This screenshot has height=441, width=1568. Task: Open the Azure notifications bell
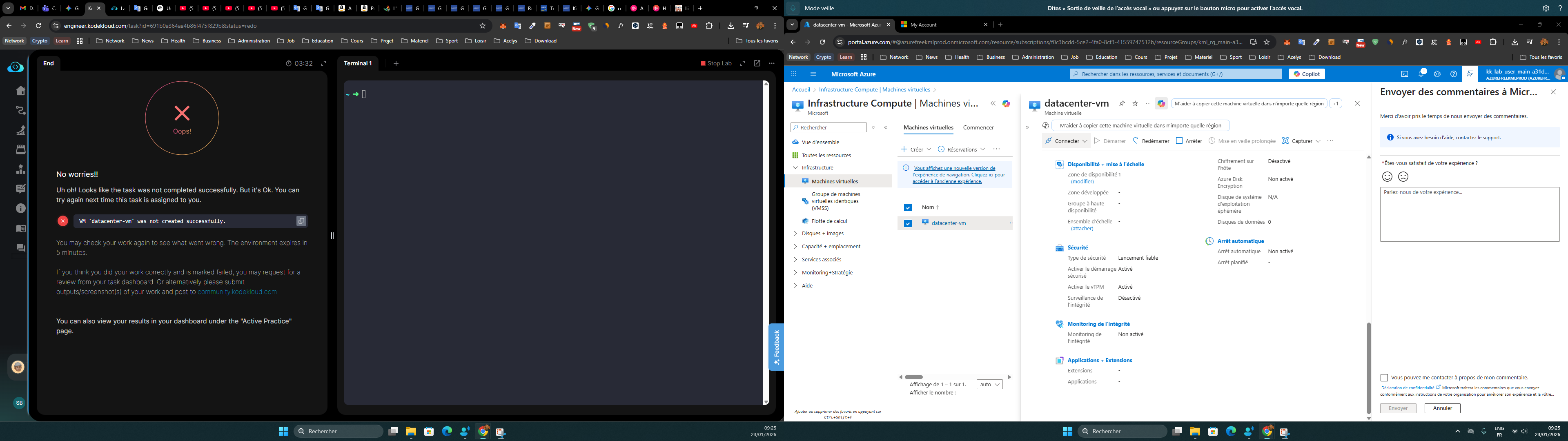point(1421,73)
